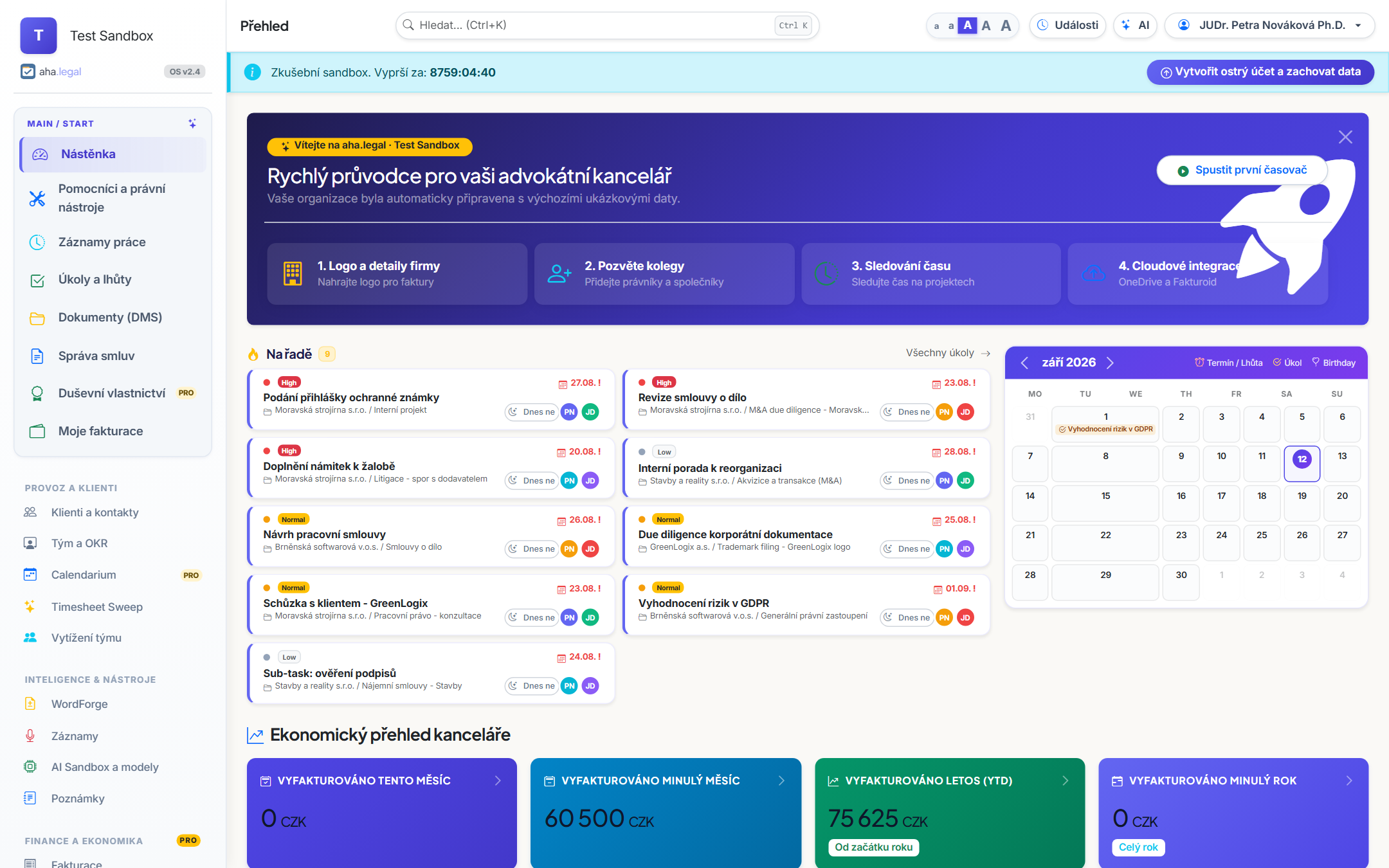Select the second smallest font size
The width and height of the screenshot is (1389, 868).
pyautogui.click(x=951, y=26)
